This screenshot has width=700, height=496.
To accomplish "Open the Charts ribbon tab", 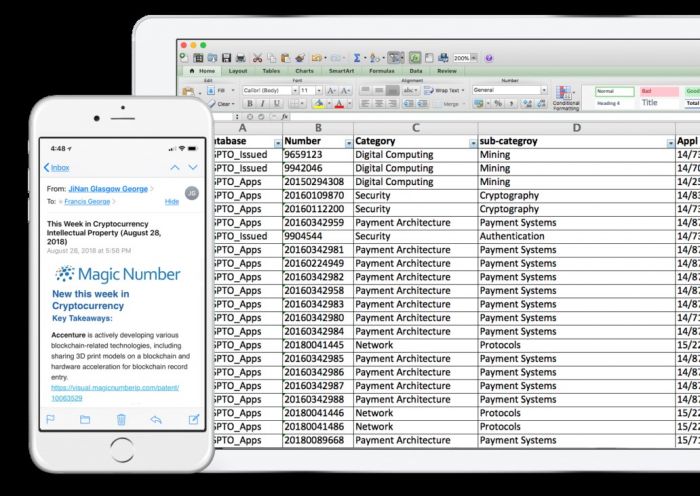I will click(304, 71).
